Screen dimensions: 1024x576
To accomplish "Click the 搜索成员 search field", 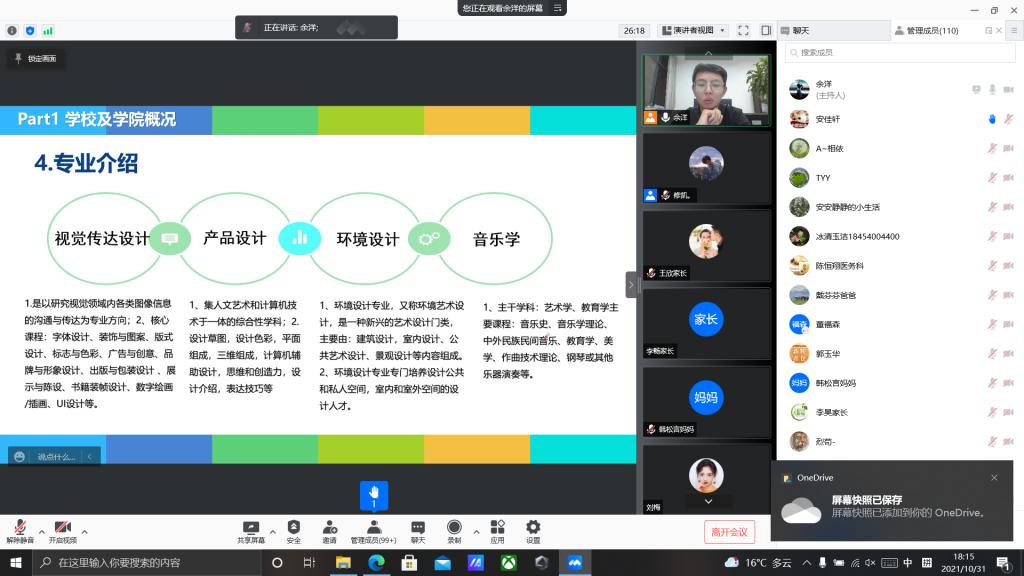I will (900, 52).
